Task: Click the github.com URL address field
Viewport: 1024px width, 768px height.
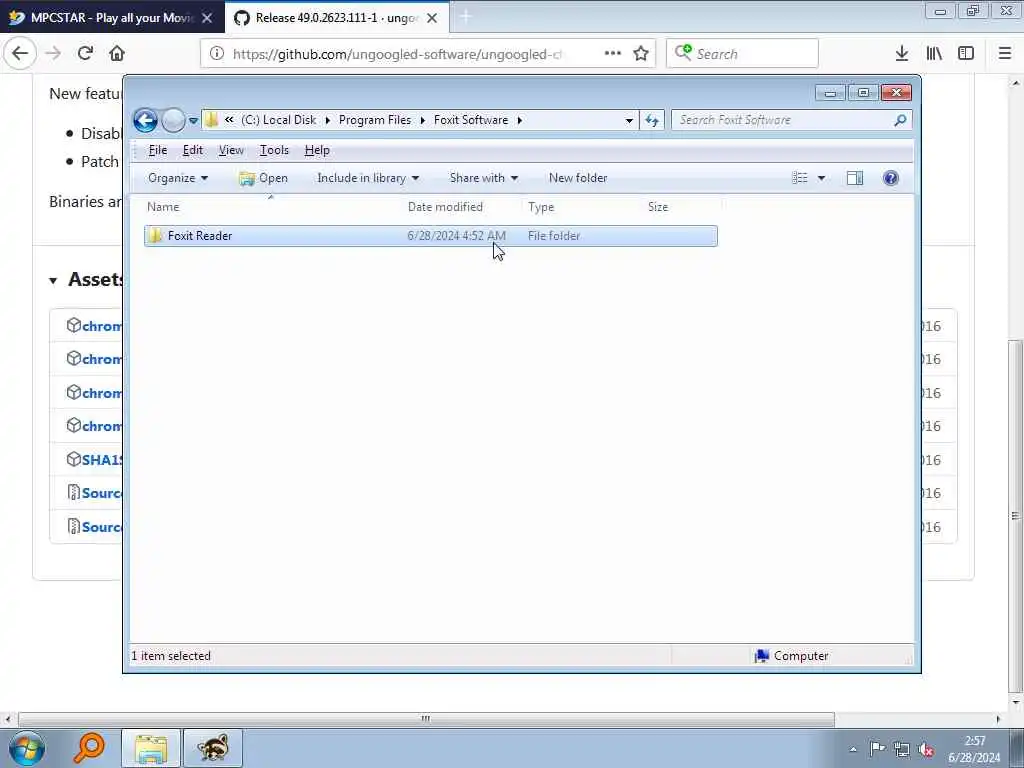Action: pyautogui.click(x=398, y=54)
